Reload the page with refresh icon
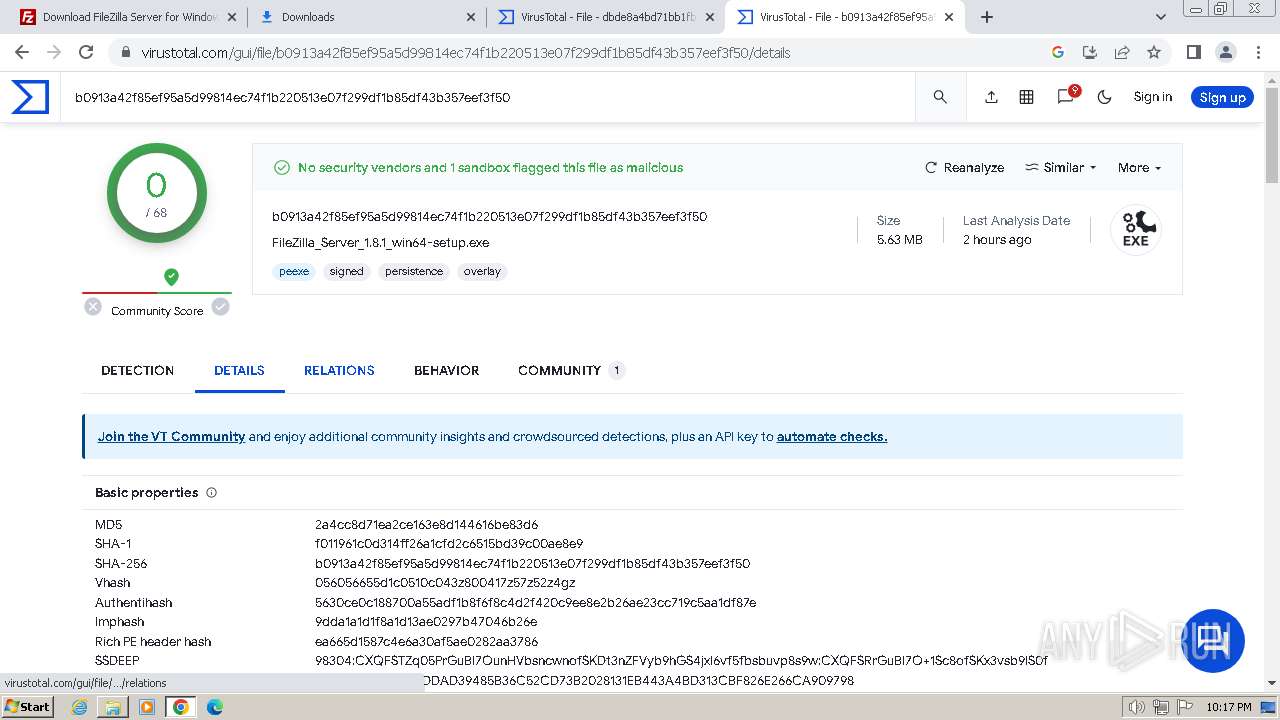Viewport: 1280px width, 720px height. [86, 52]
